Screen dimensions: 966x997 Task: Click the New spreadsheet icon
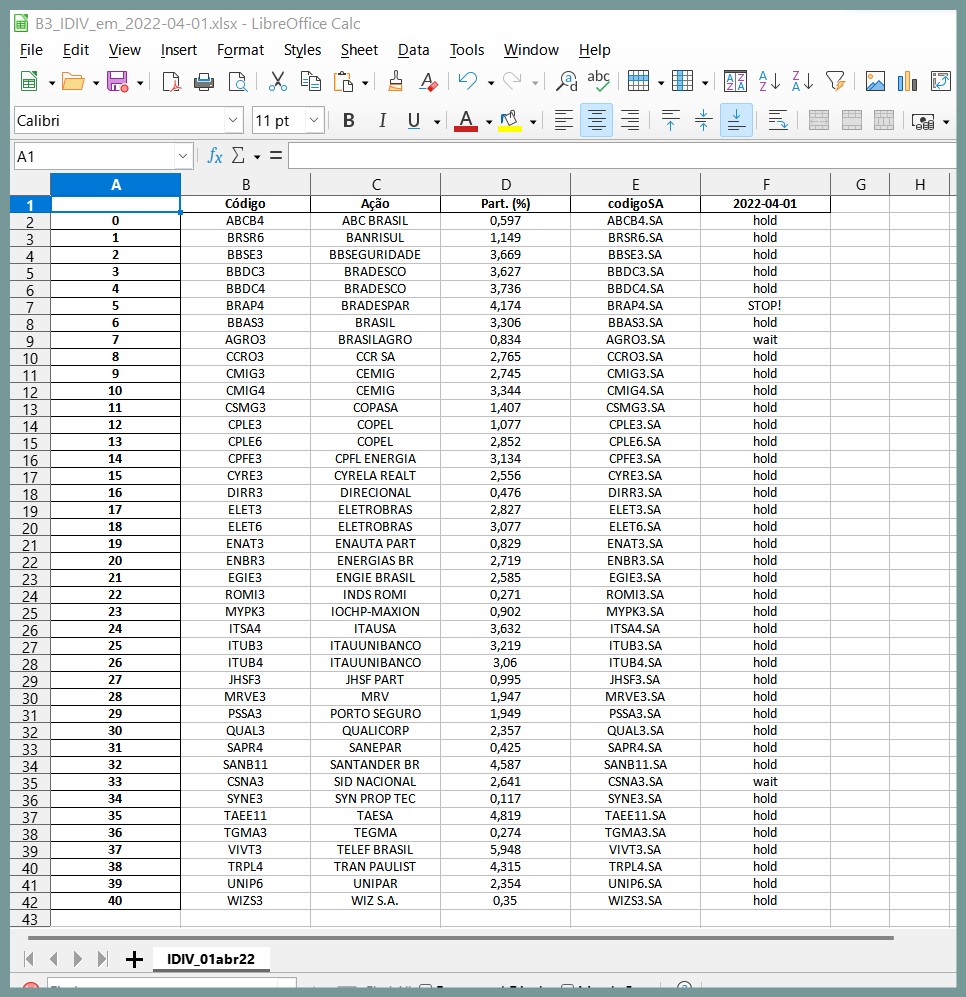29,81
